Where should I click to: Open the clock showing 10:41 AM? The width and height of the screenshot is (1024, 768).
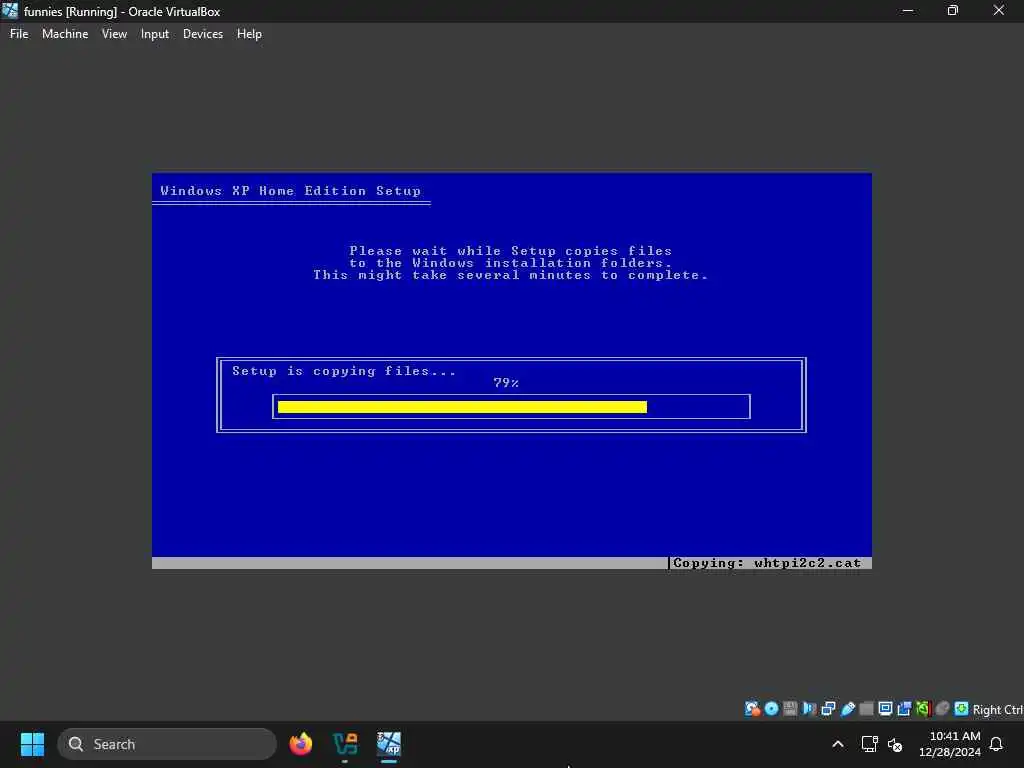[950, 744]
